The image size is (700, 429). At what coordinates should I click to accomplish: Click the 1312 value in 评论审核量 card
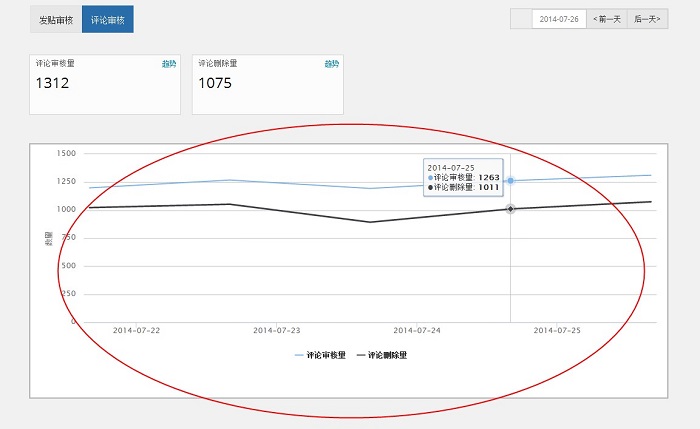coord(52,83)
